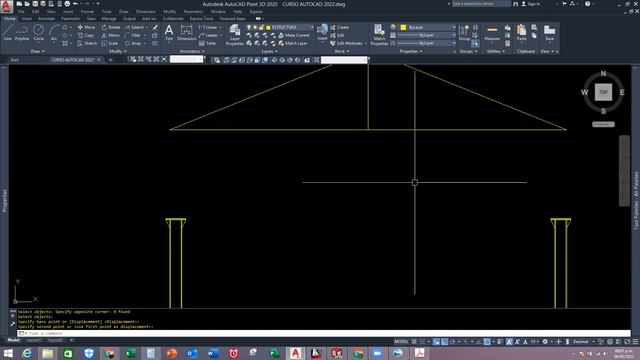This screenshot has width=640, height=360.
Task: Open the Annotate ribbon tab
Action: (46, 19)
